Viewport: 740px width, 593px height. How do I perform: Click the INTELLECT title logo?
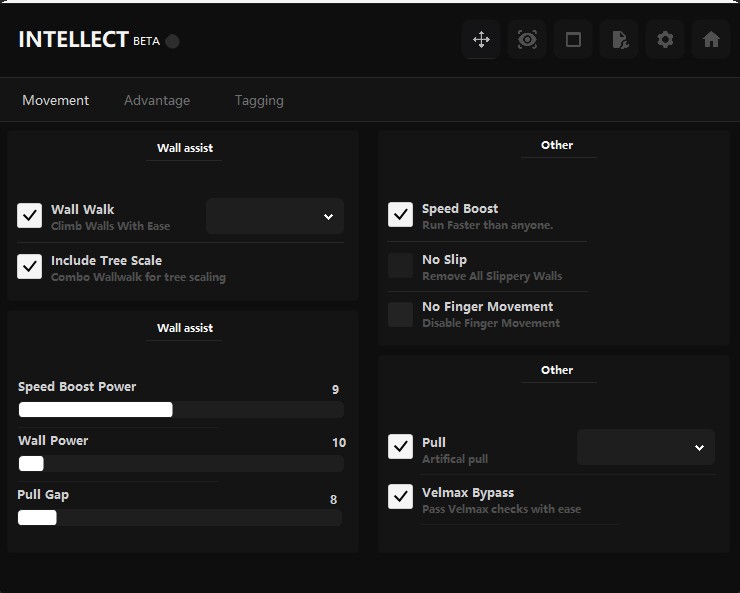tap(74, 40)
